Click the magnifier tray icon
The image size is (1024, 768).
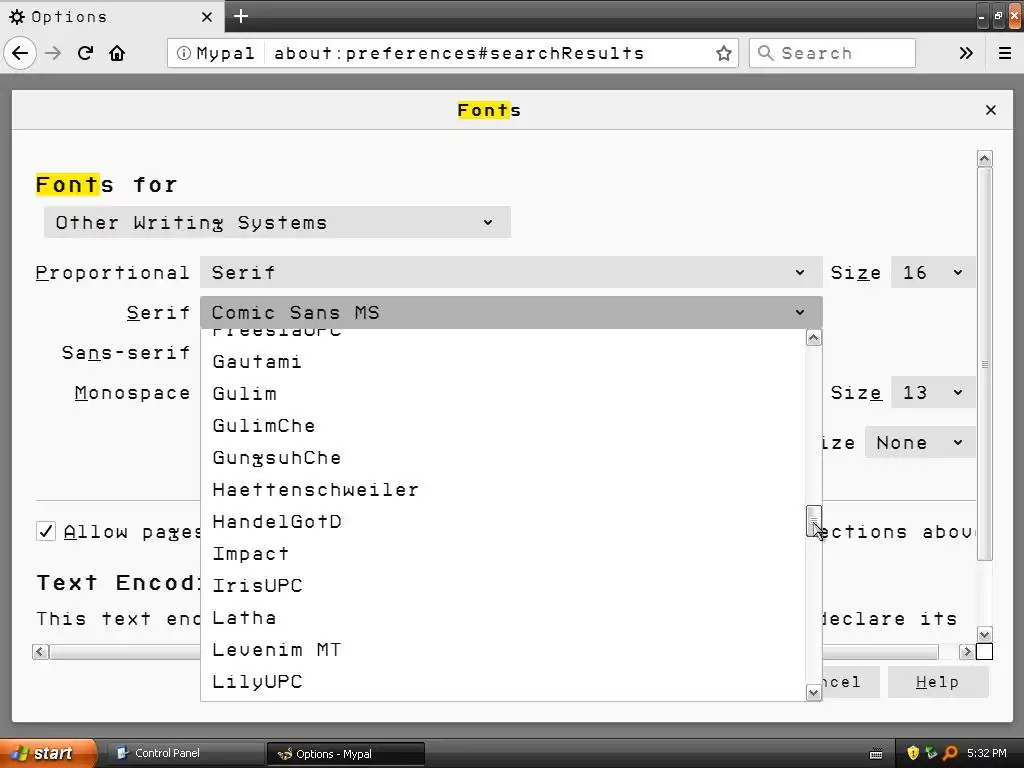coord(950,754)
